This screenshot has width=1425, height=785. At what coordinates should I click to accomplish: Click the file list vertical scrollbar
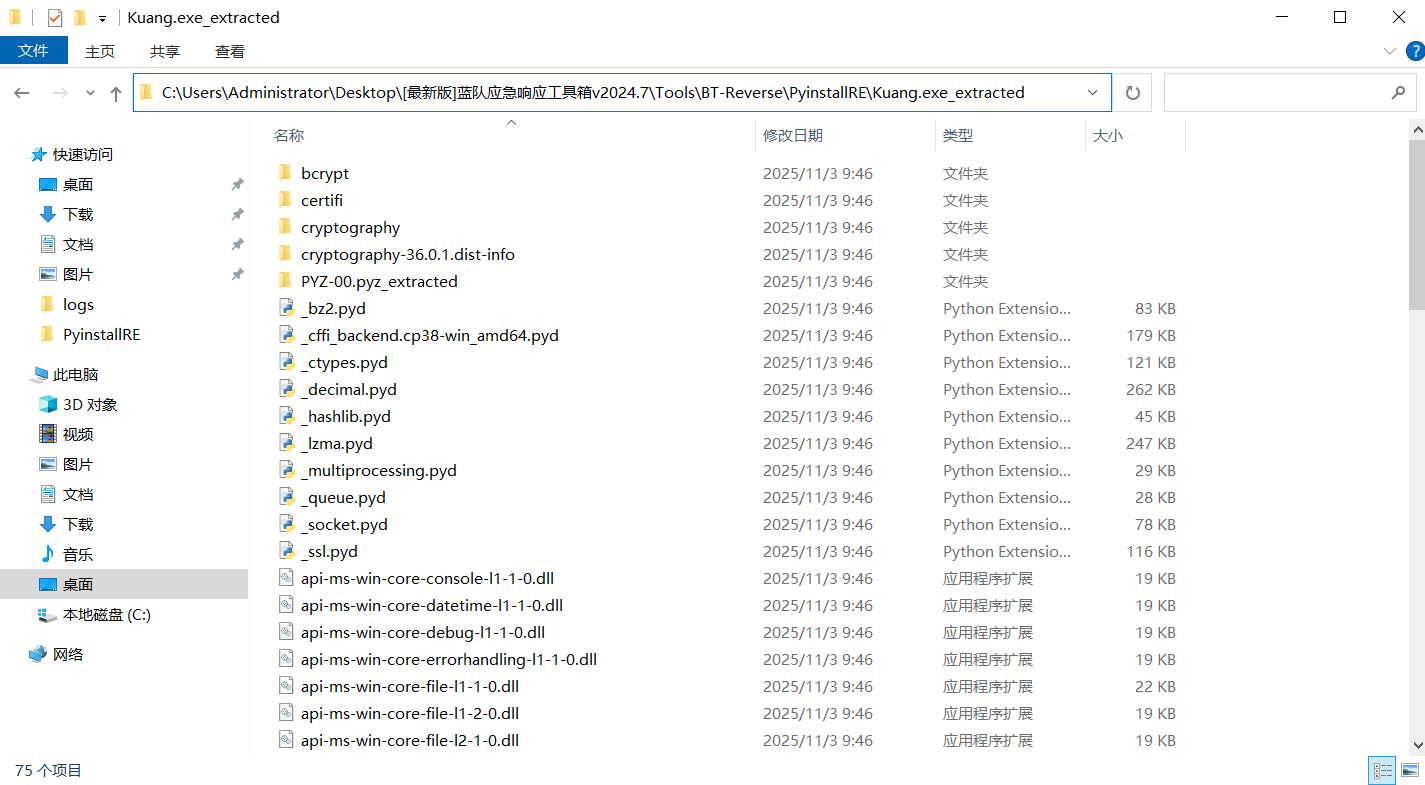(1417, 224)
